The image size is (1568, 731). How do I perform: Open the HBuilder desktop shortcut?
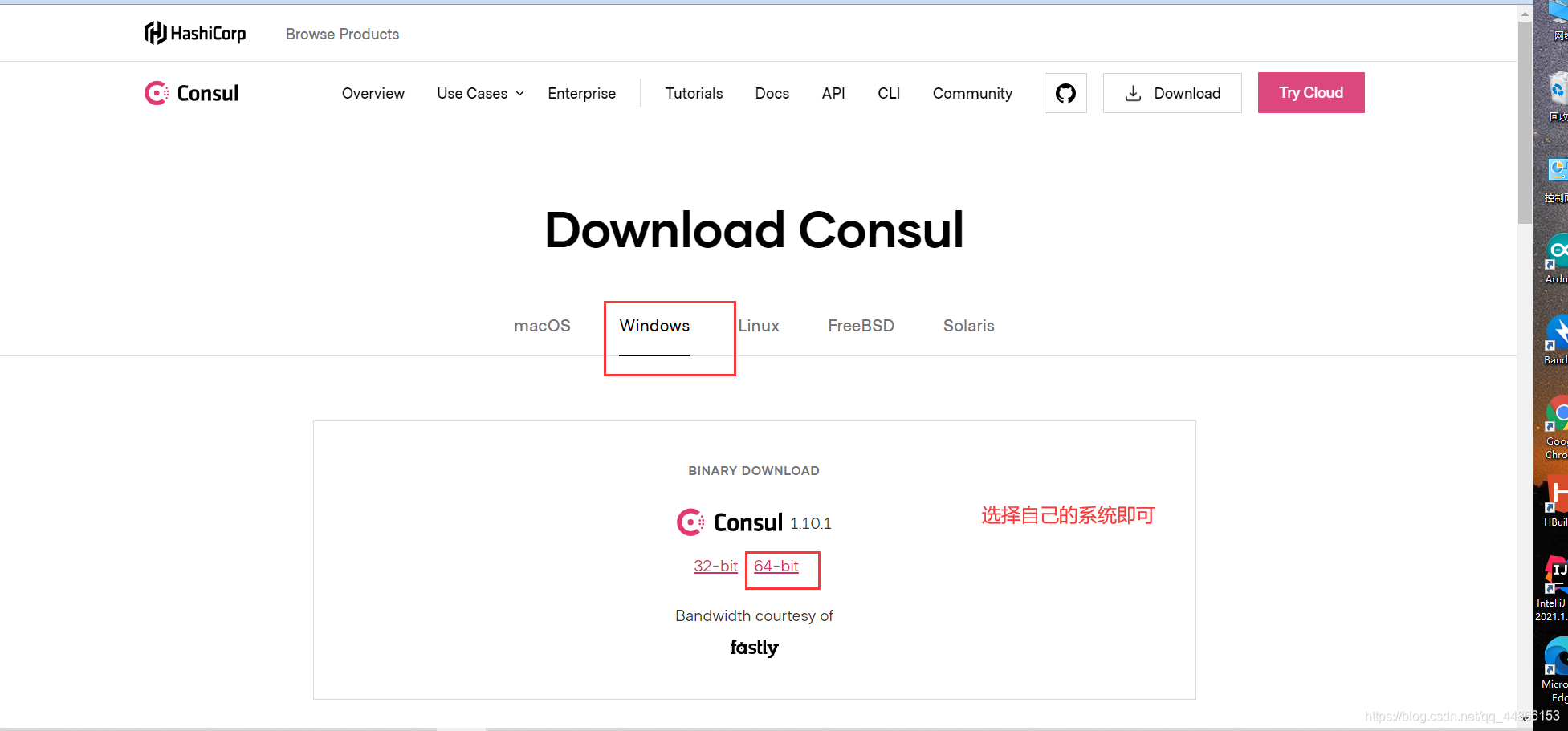pyautogui.click(x=1557, y=501)
